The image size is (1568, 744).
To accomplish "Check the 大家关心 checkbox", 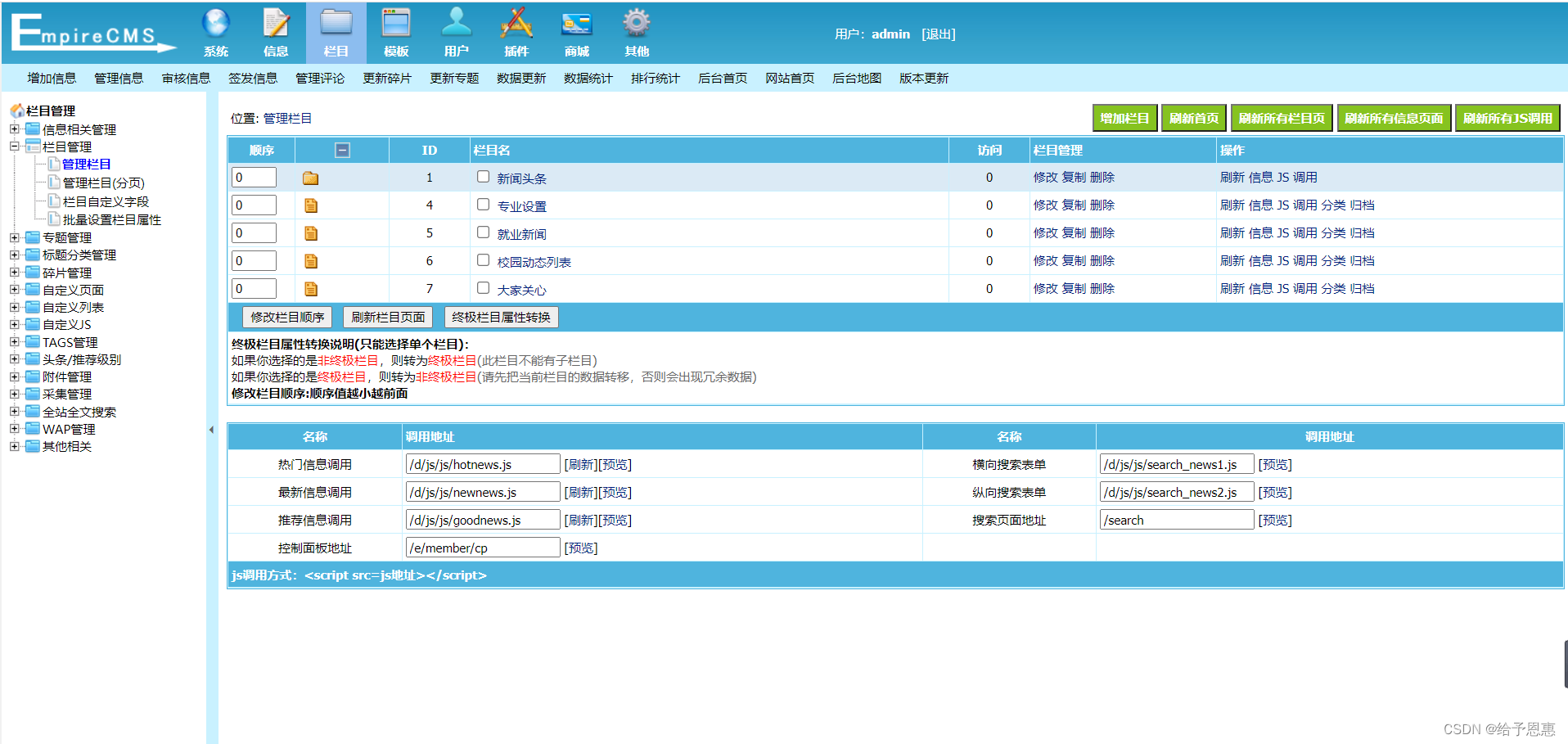I will point(484,288).
